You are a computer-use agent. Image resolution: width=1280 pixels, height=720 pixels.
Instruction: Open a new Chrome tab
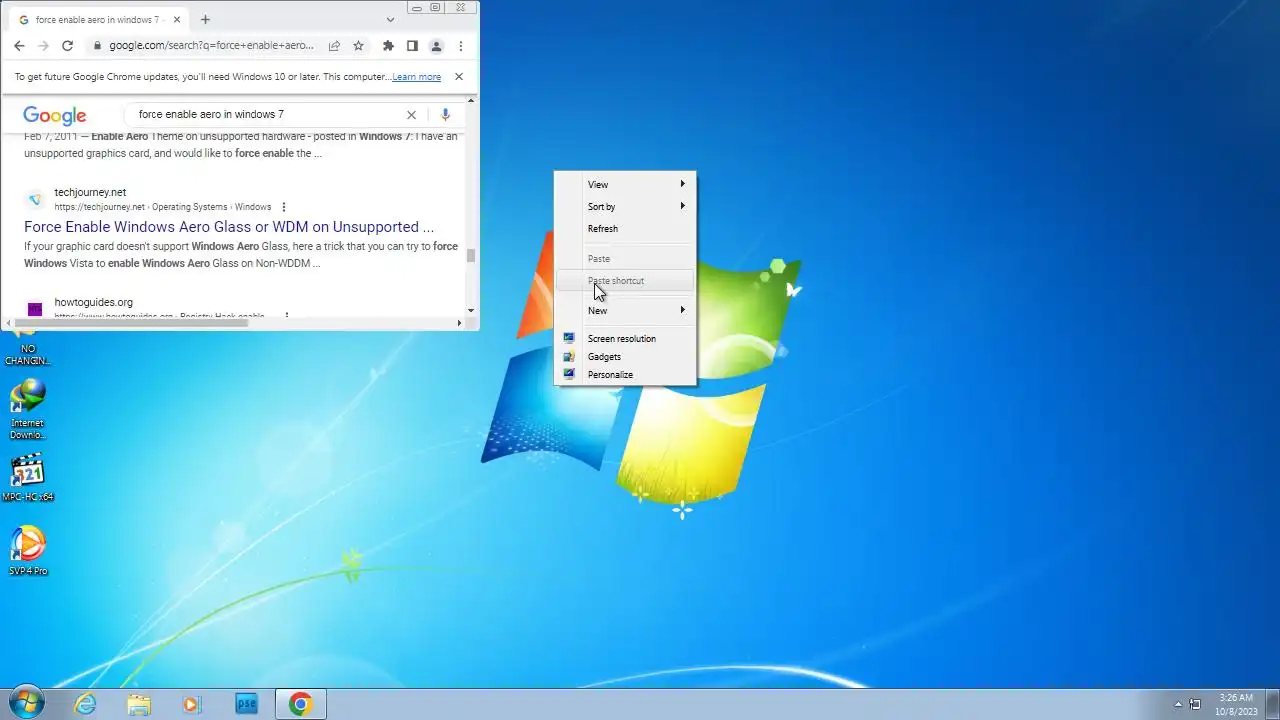coord(205,19)
